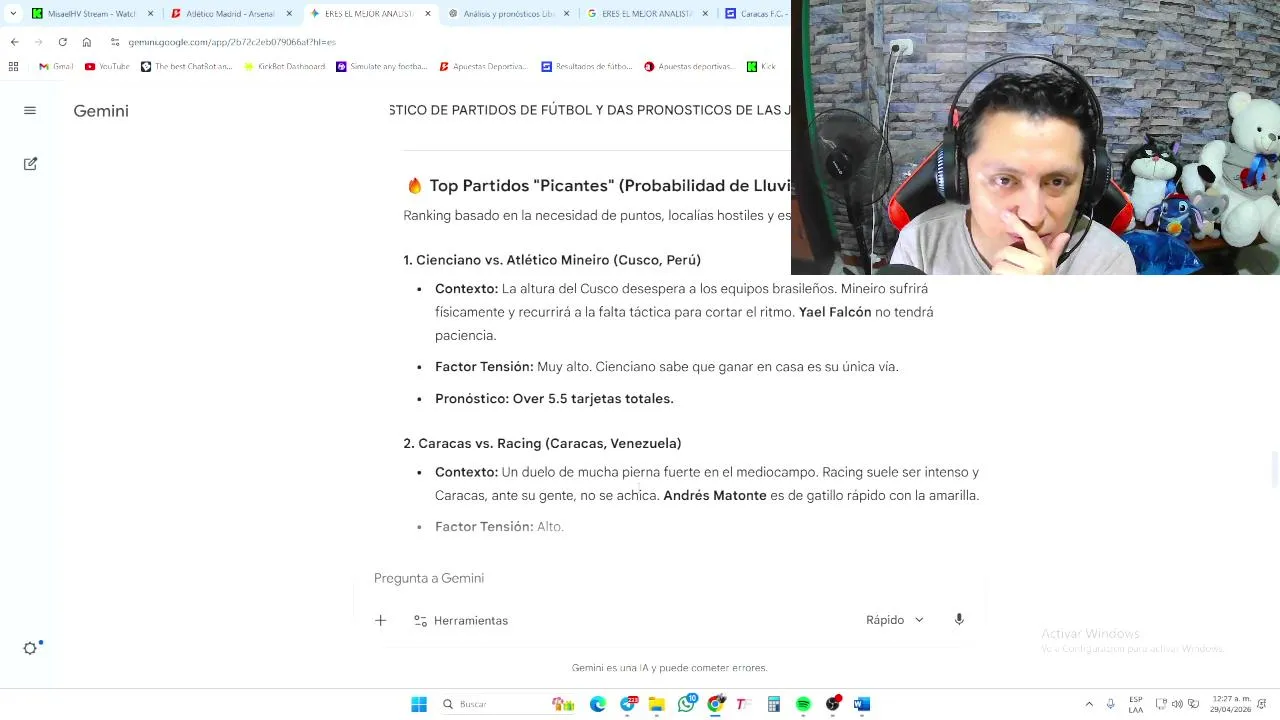Image resolution: width=1280 pixels, height=720 pixels.
Task: Open OBS Studio from the taskbar
Action: point(832,704)
